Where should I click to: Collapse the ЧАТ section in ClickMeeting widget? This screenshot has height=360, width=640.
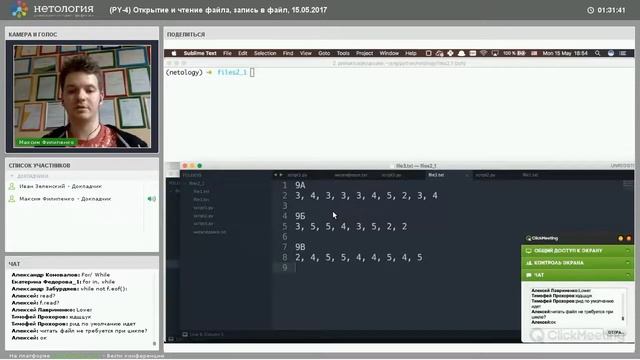577,275
